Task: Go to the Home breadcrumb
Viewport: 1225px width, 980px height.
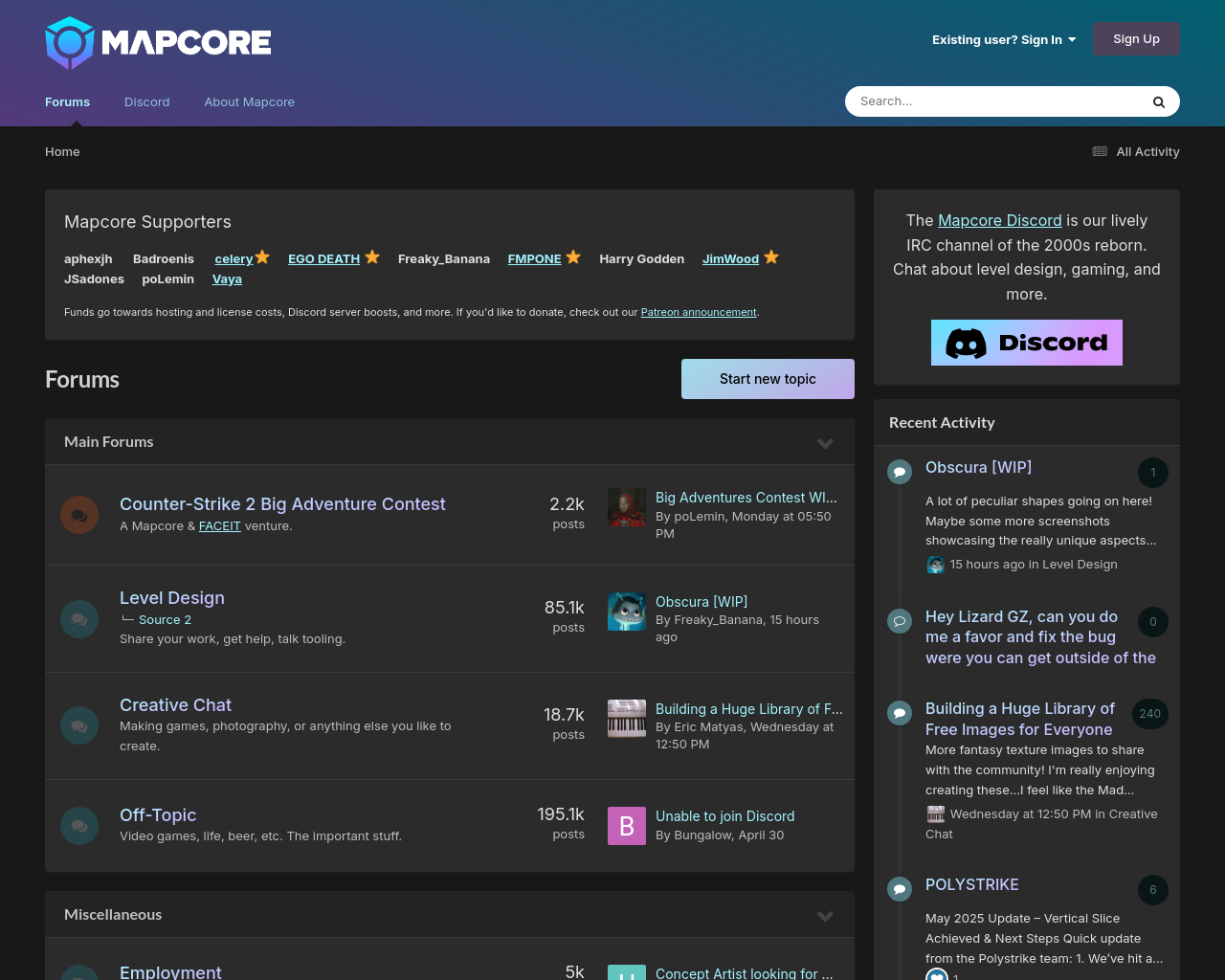Action: (62, 151)
